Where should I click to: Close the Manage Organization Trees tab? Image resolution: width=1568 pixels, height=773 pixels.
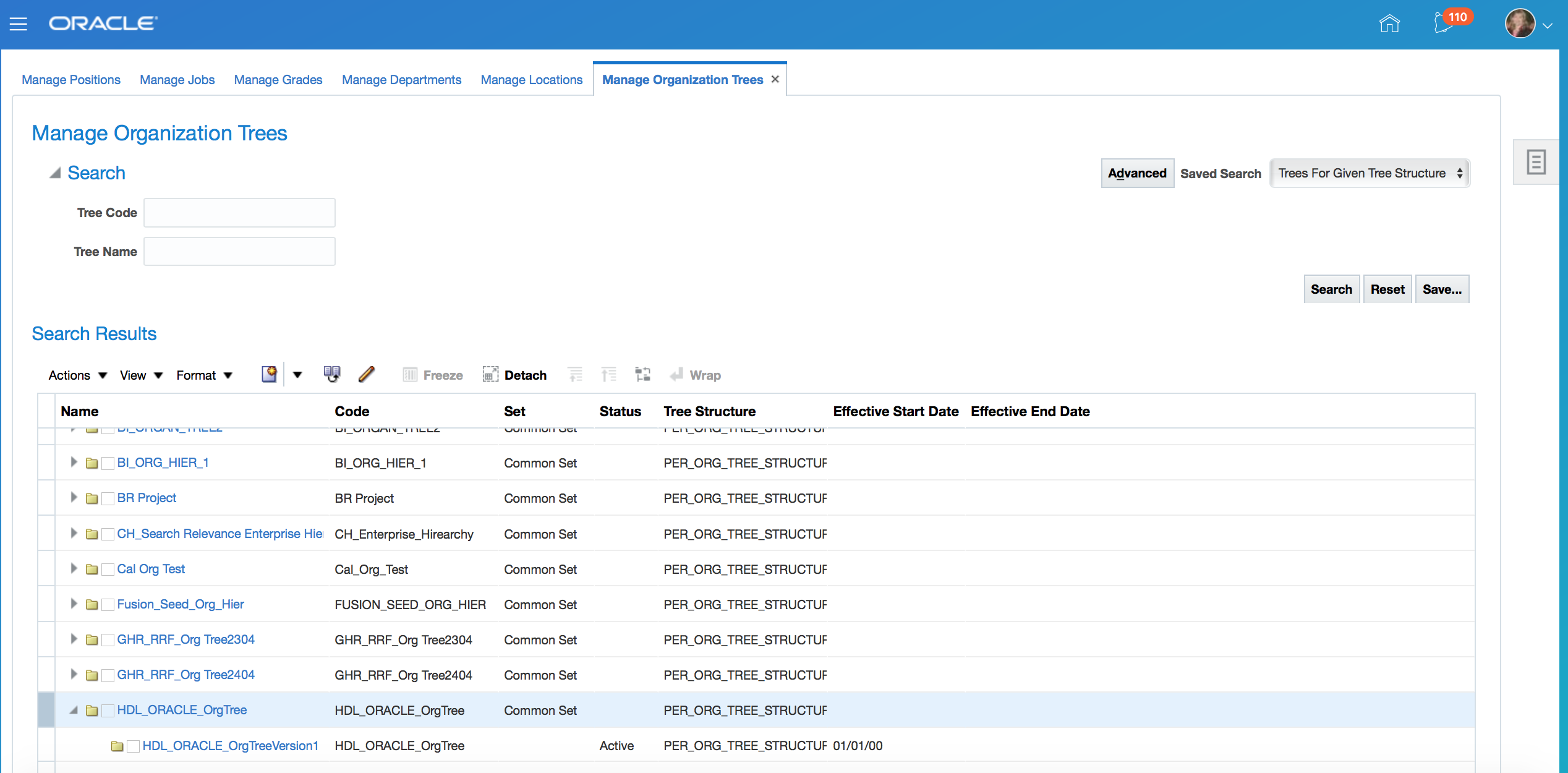coord(775,79)
